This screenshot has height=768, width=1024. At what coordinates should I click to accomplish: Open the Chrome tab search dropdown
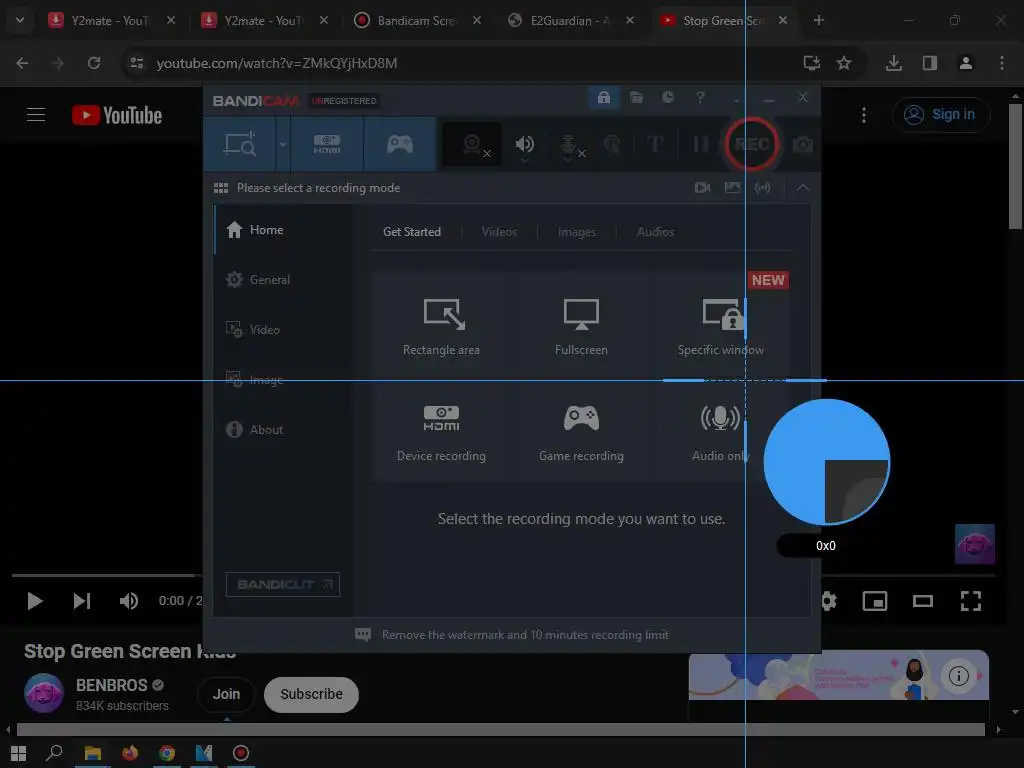(x=20, y=20)
